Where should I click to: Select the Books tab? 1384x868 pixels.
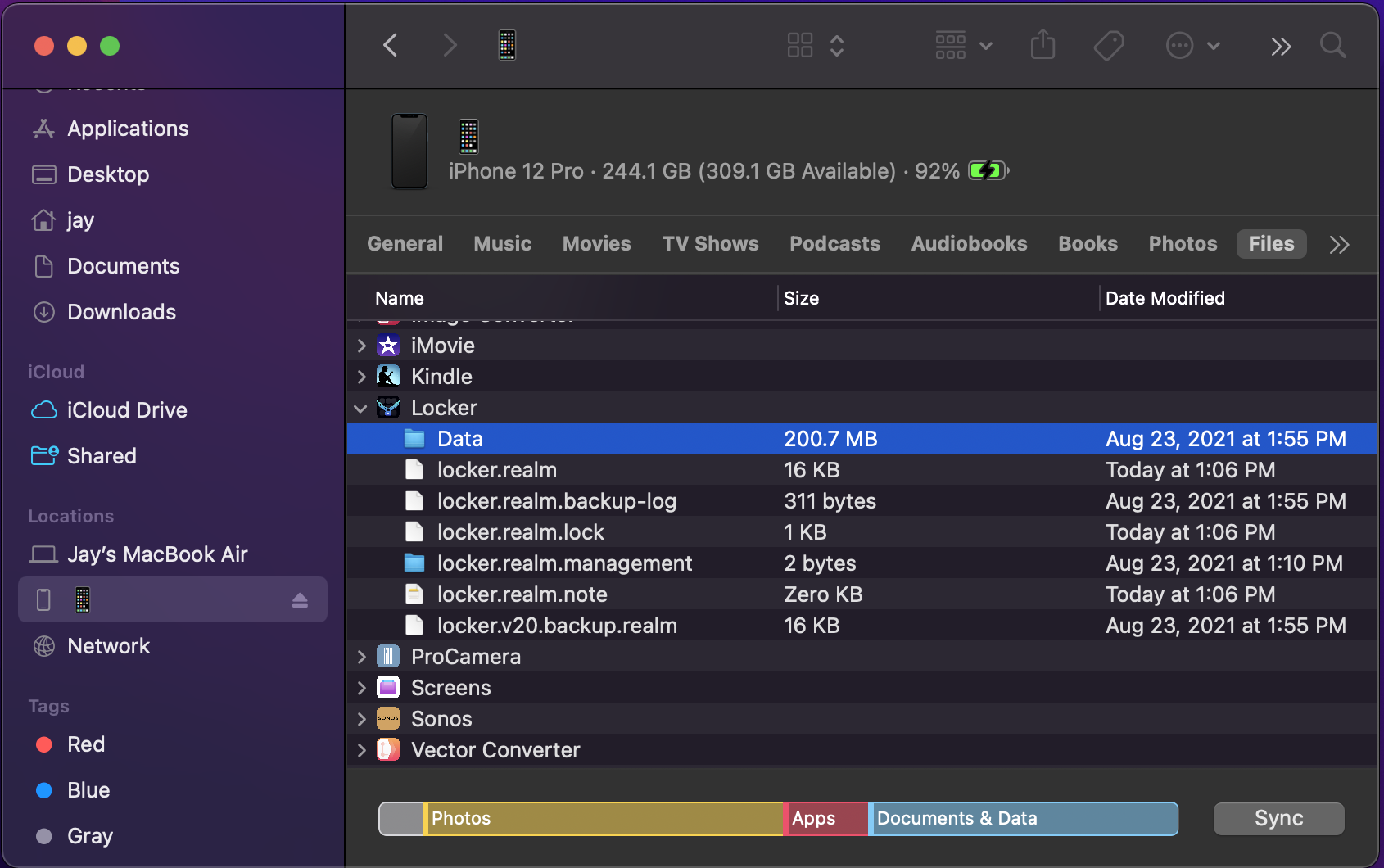(1088, 244)
